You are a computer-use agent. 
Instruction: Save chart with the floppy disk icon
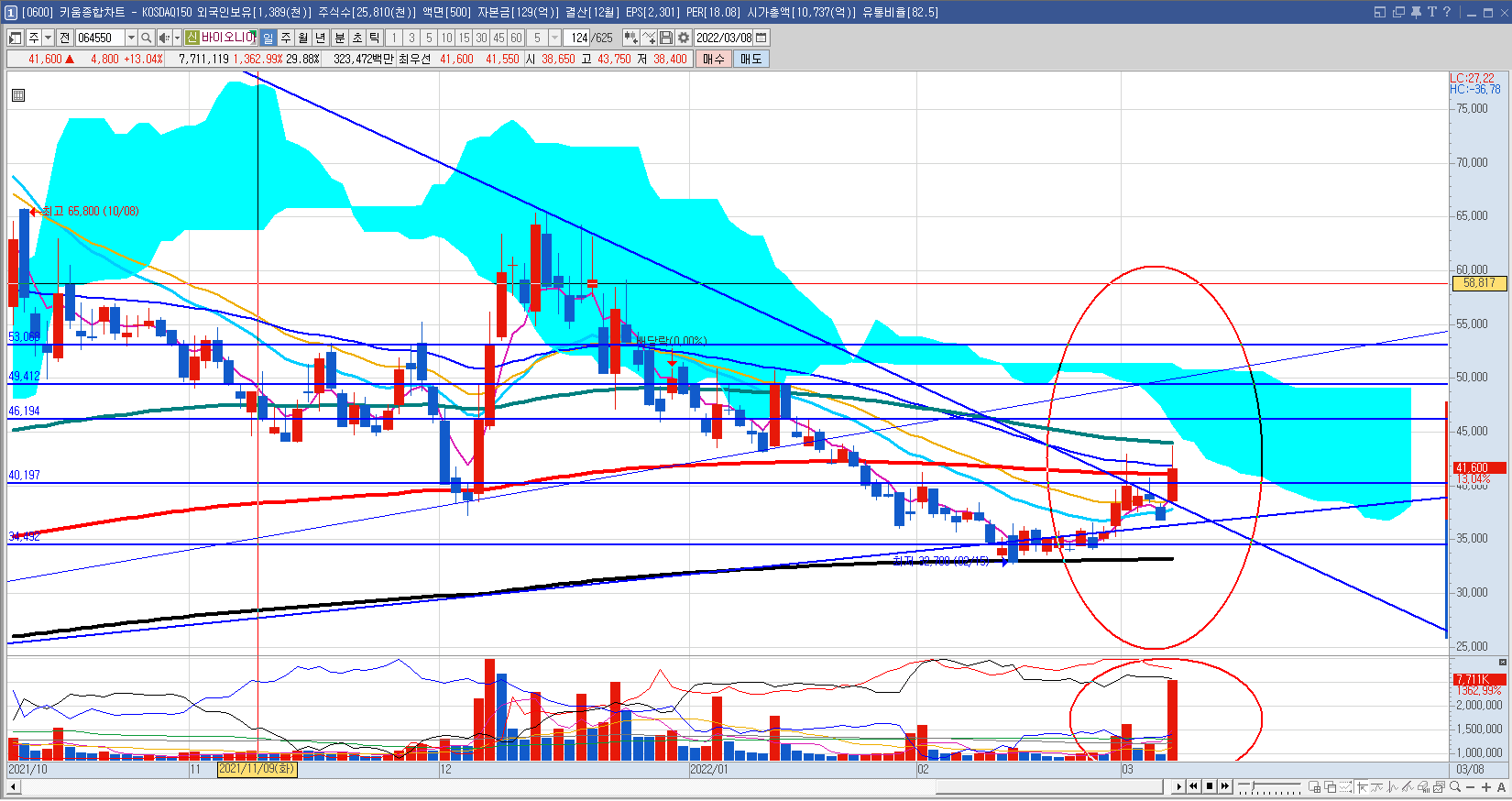(x=666, y=38)
